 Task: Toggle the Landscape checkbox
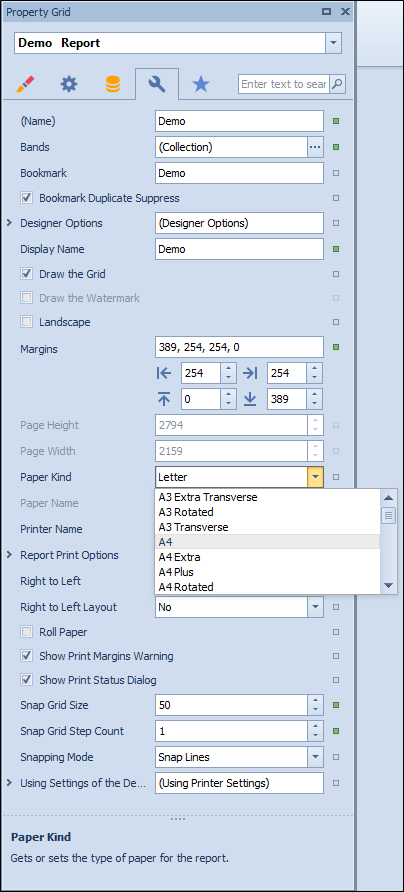tap(27, 322)
